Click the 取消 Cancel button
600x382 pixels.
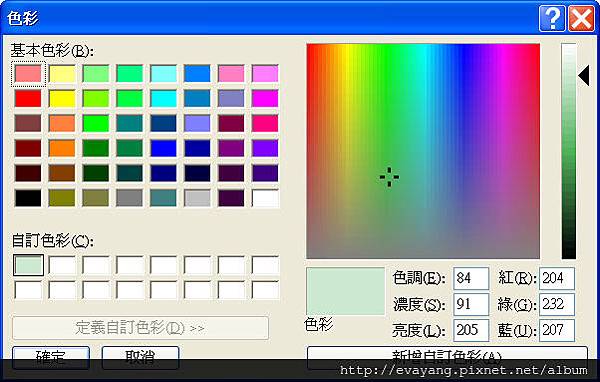(x=140, y=357)
